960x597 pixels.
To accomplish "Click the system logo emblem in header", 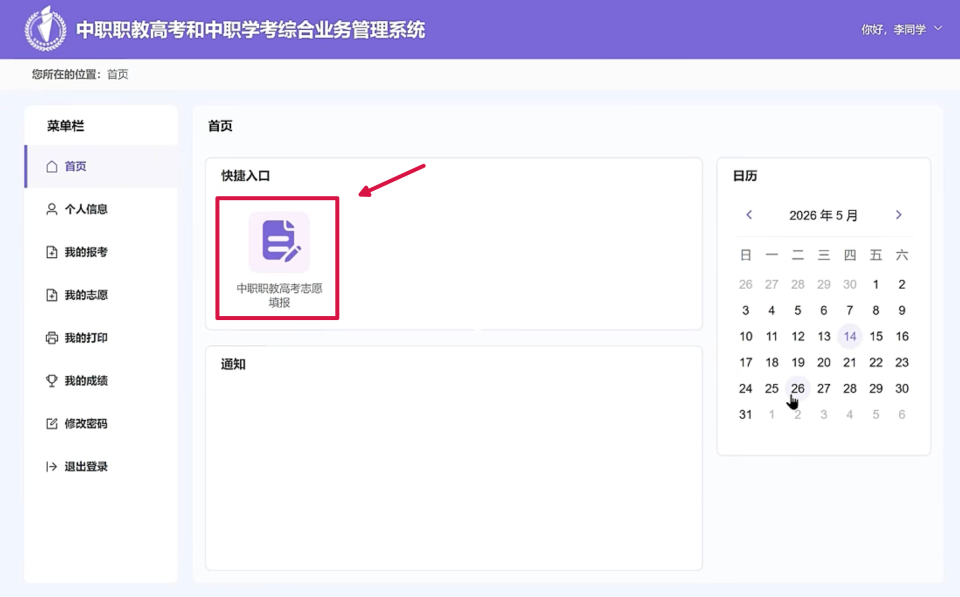I will click(45, 29).
